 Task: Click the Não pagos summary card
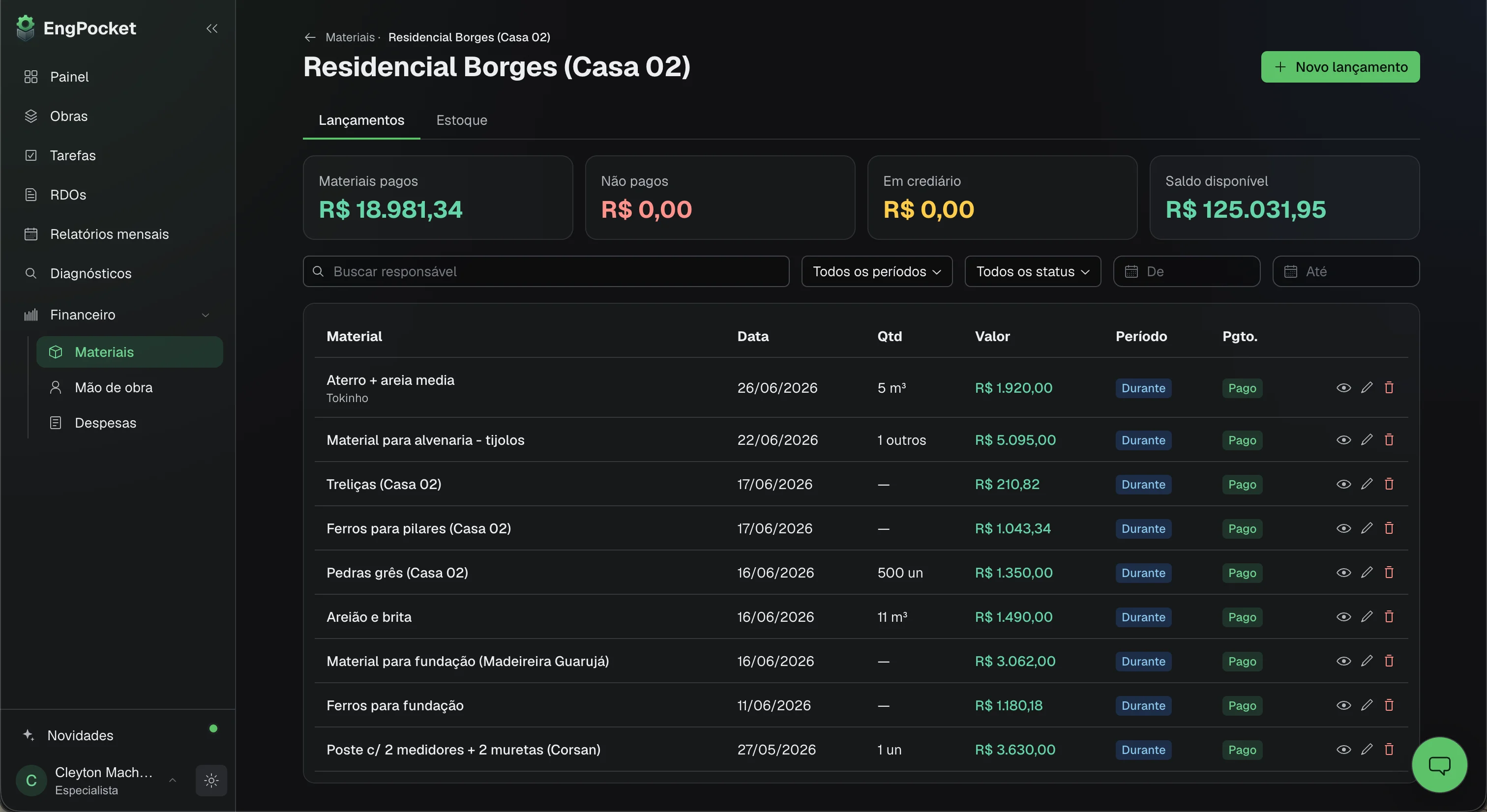[720, 198]
